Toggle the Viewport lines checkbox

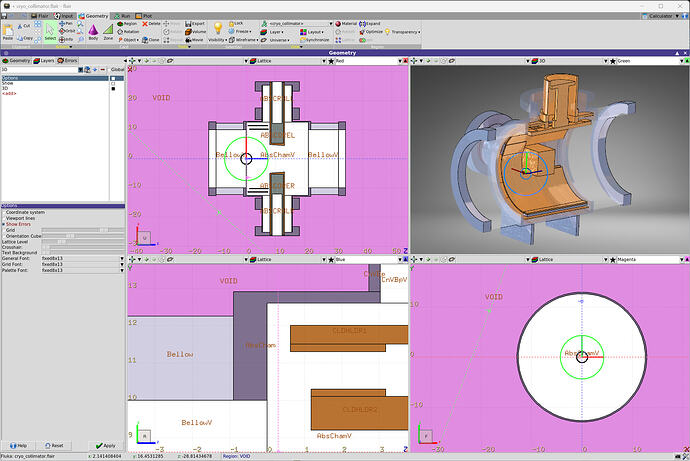(x=4, y=218)
